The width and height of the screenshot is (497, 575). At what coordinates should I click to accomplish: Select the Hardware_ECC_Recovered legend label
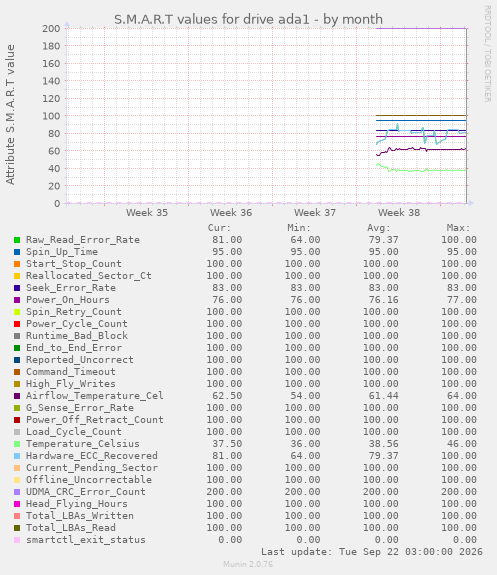[92, 456]
